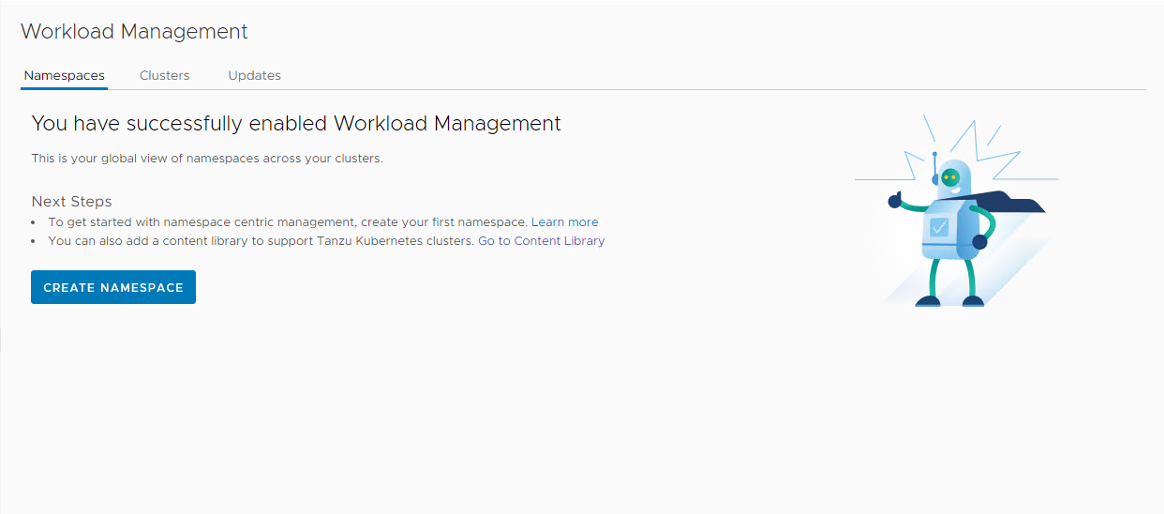Click the robot's hand resting on hip

pyautogui.click(x=980, y=241)
